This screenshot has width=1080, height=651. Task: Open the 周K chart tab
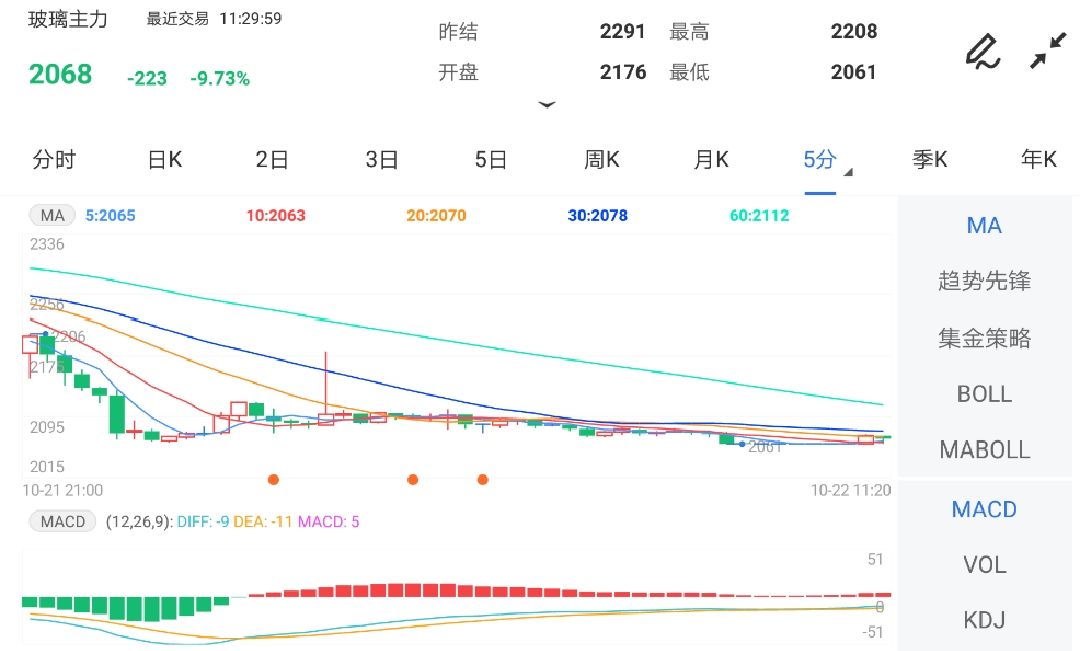point(601,160)
